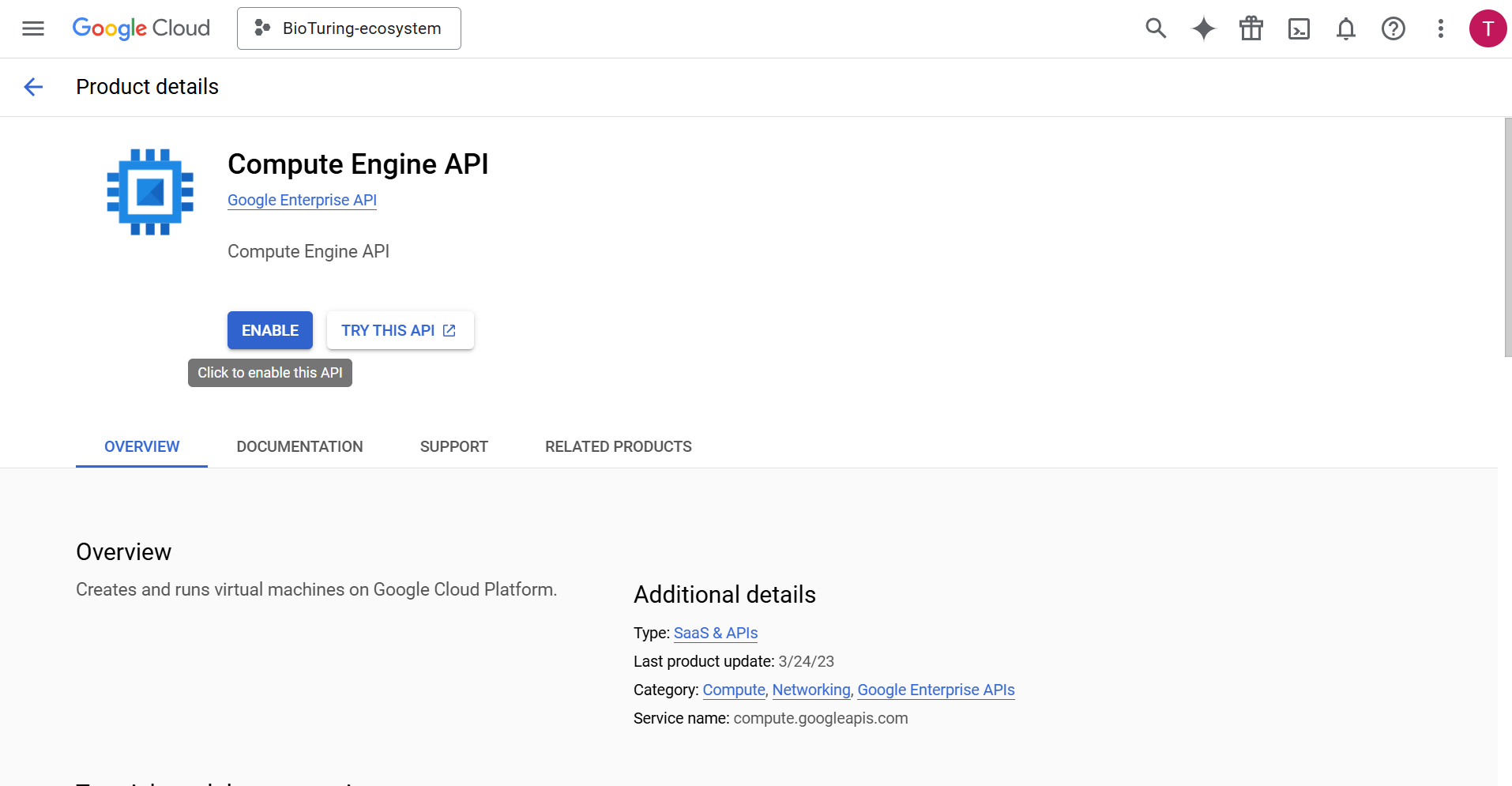Enable the Compute Engine API
Viewport: 1512px width, 786px height.
[x=270, y=330]
